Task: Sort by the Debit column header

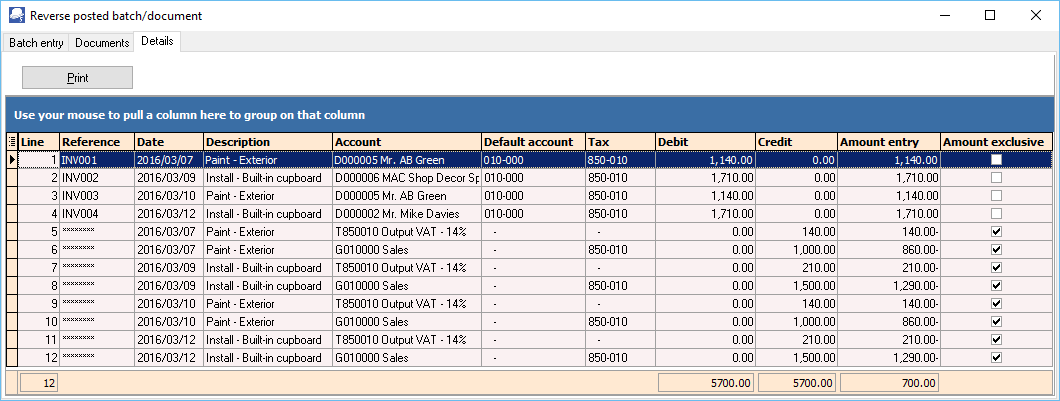Action: pos(704,142)
